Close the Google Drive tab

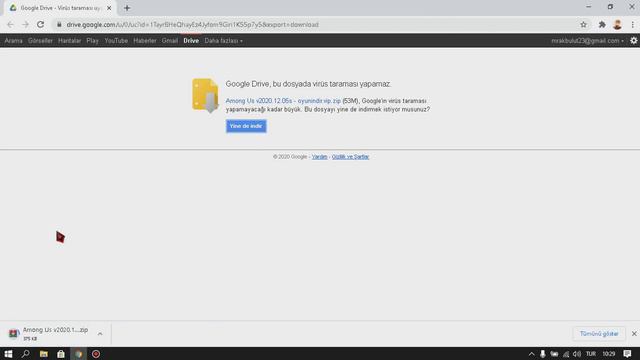click(x=109, y=8)
